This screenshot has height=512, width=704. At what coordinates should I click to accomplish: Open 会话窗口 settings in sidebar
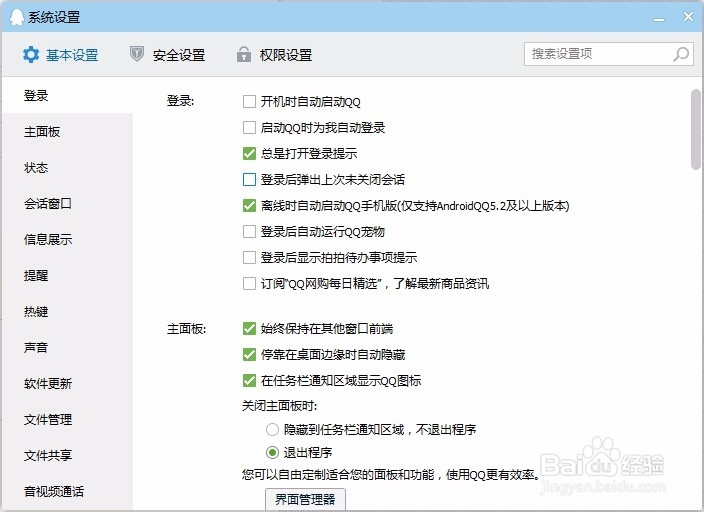[67, 203]
